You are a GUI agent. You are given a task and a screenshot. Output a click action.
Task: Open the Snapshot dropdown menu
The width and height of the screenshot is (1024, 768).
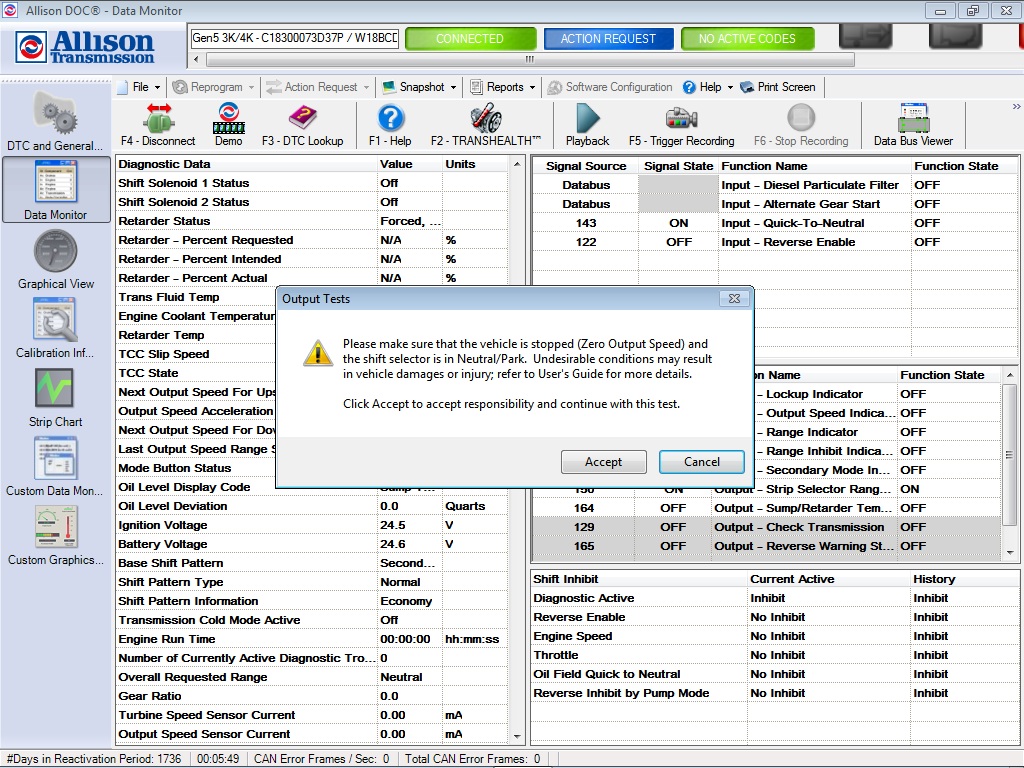(x=420, y=87)
